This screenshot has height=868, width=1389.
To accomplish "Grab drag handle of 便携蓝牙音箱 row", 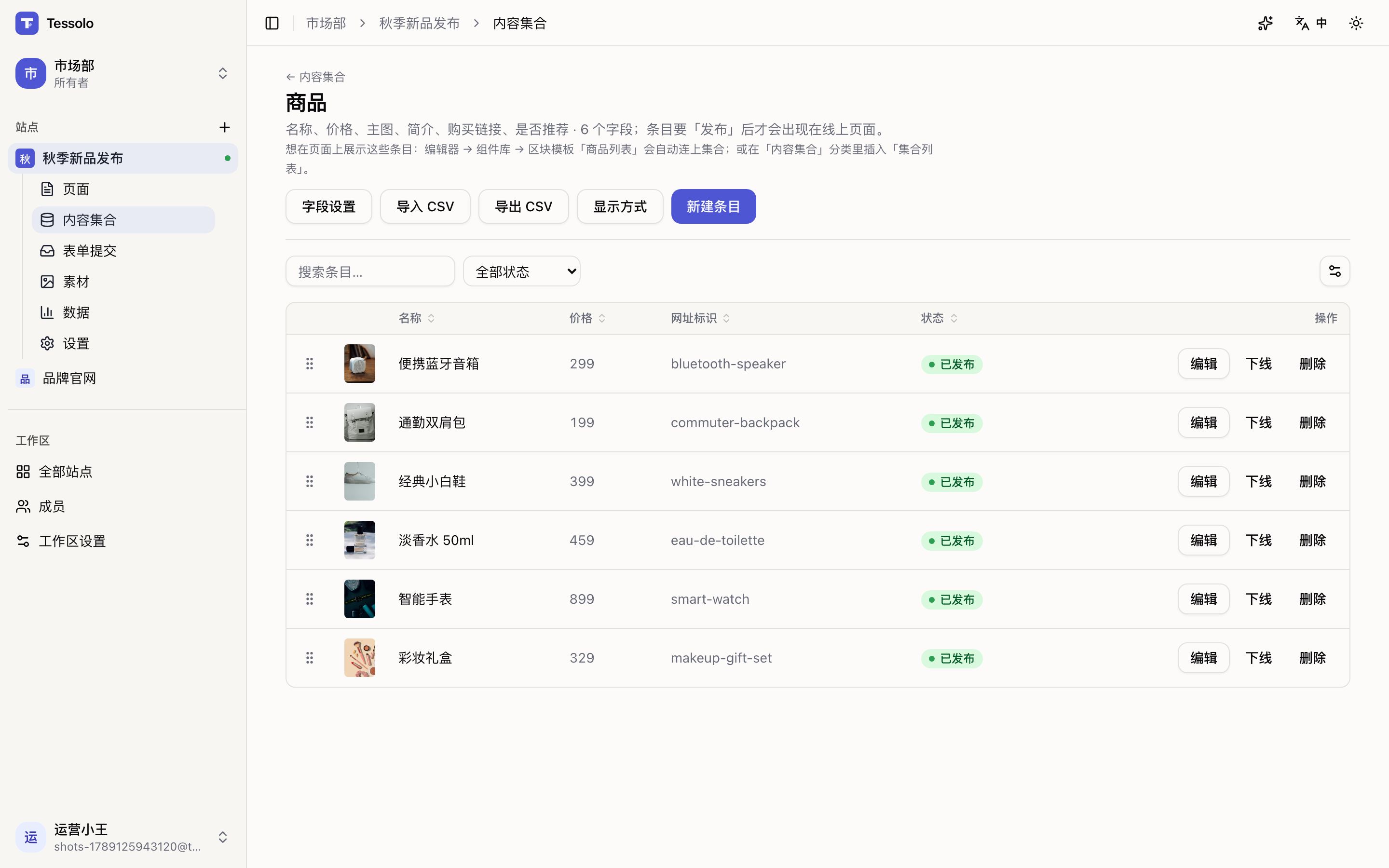I will pyautogui.click(x=309, y=364).
